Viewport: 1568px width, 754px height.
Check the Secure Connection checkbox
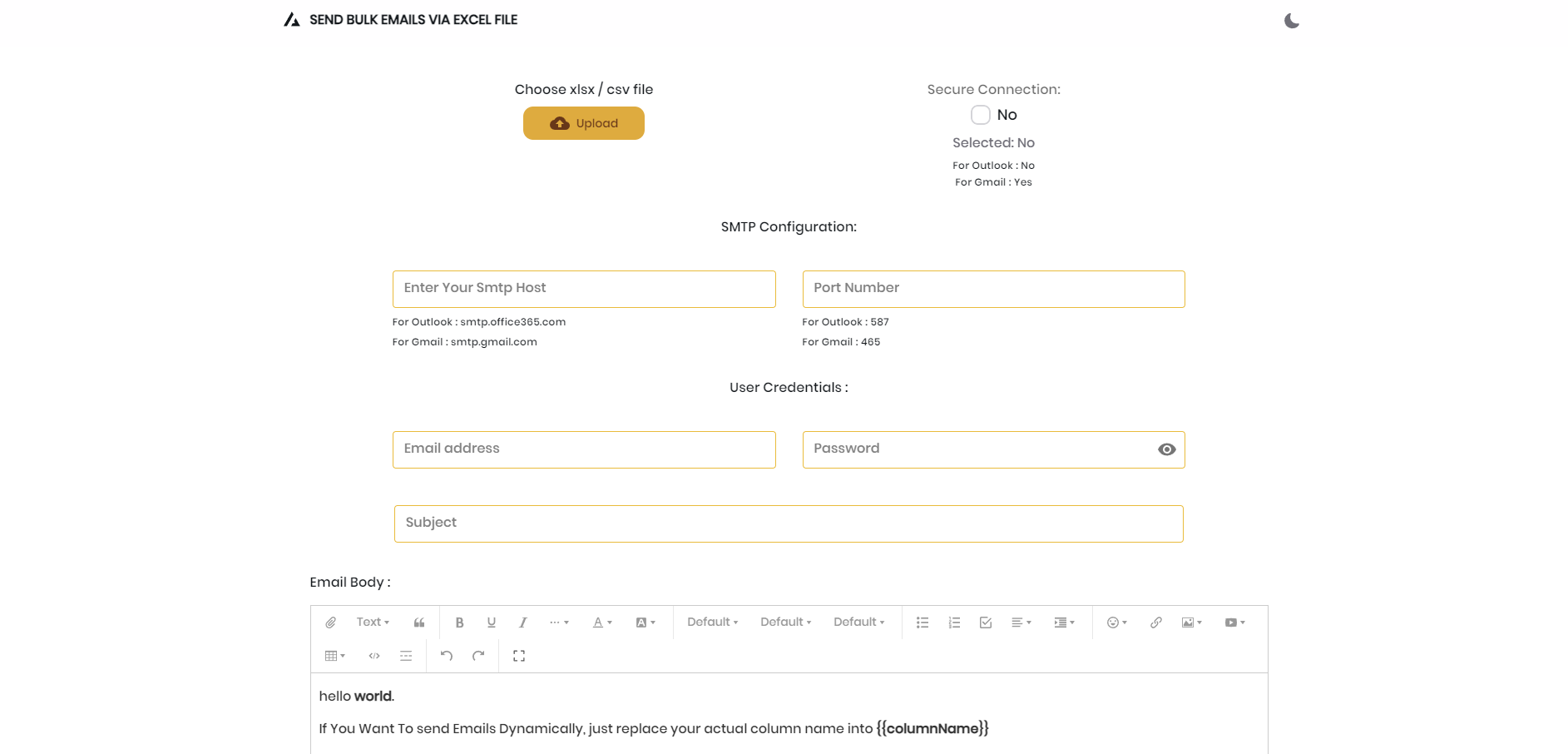point(981,115)
